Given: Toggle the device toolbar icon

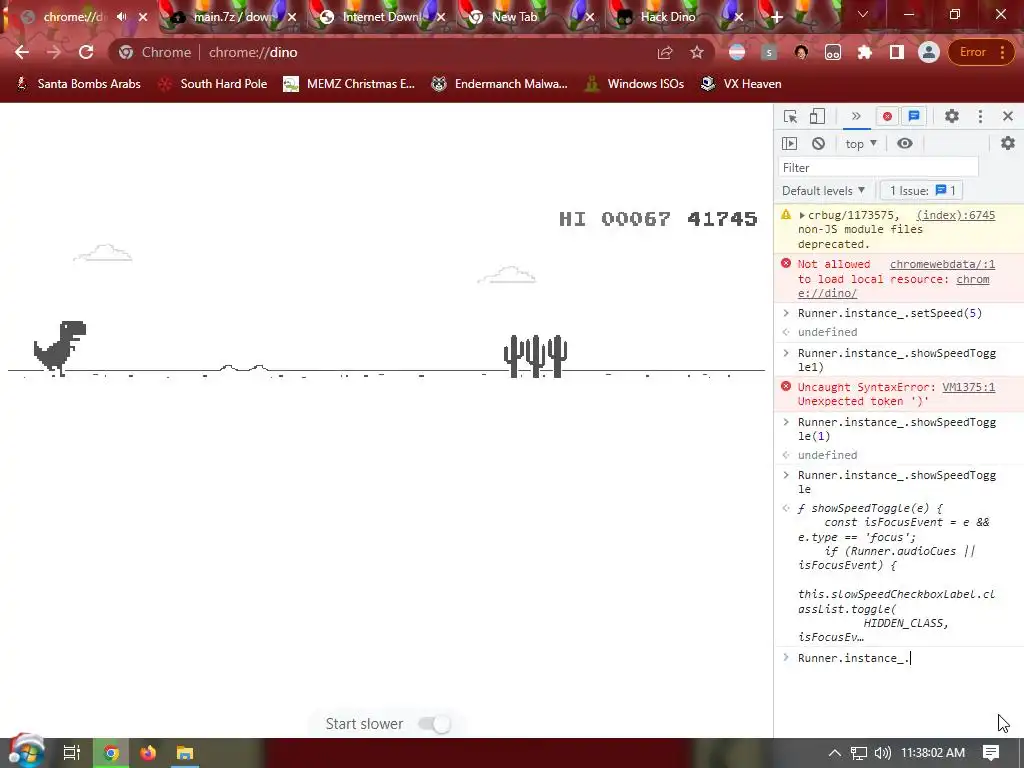Looking at the screenshot, I should 817,116.
